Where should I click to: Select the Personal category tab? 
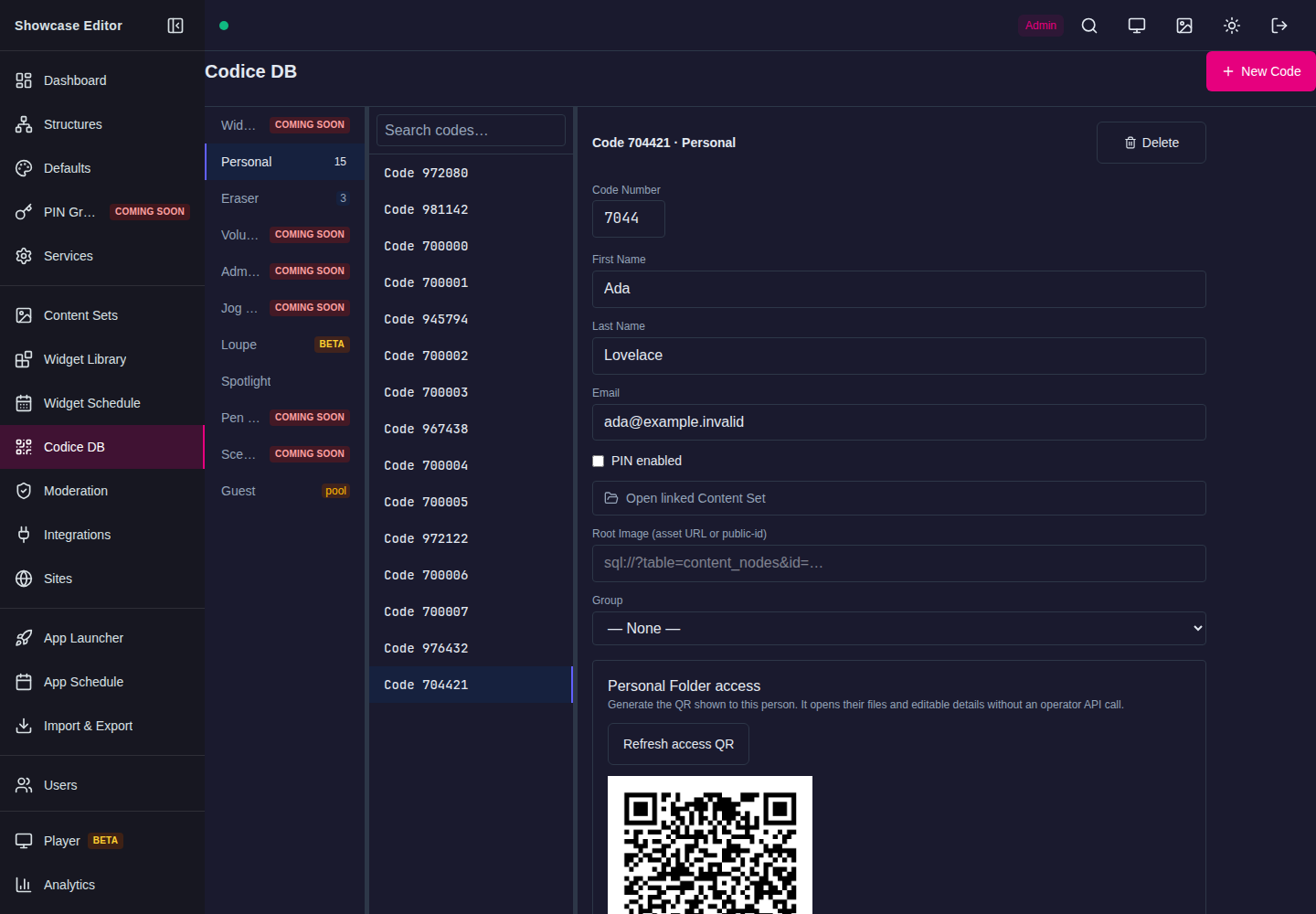[285, 162]
